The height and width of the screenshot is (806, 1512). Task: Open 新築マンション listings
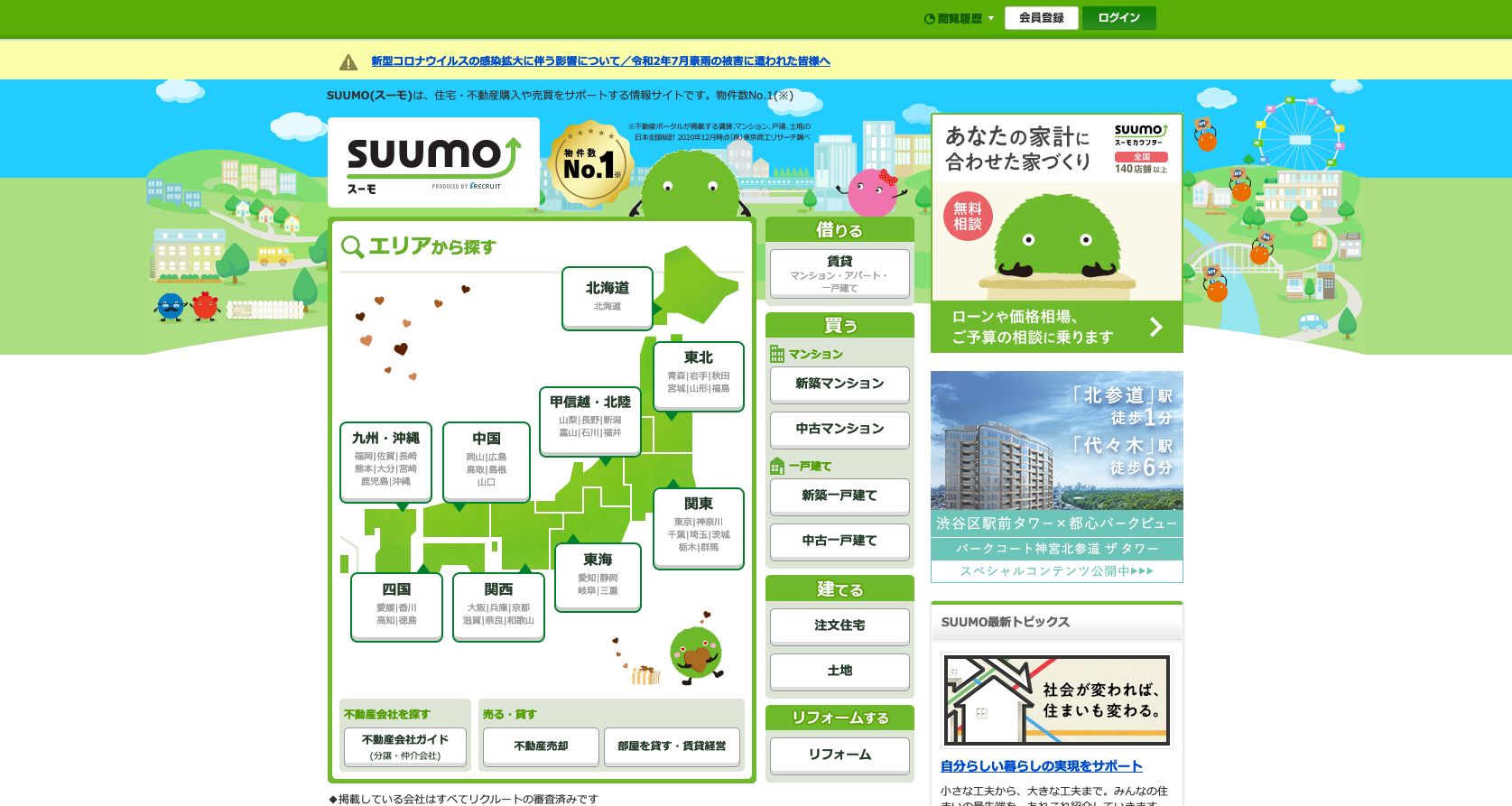tap(839, 384)
